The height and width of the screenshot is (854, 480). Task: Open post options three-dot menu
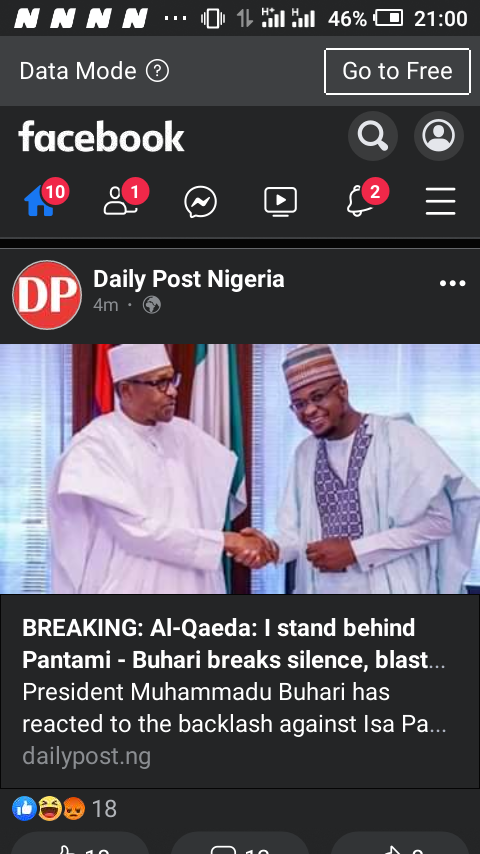(453, 283)
